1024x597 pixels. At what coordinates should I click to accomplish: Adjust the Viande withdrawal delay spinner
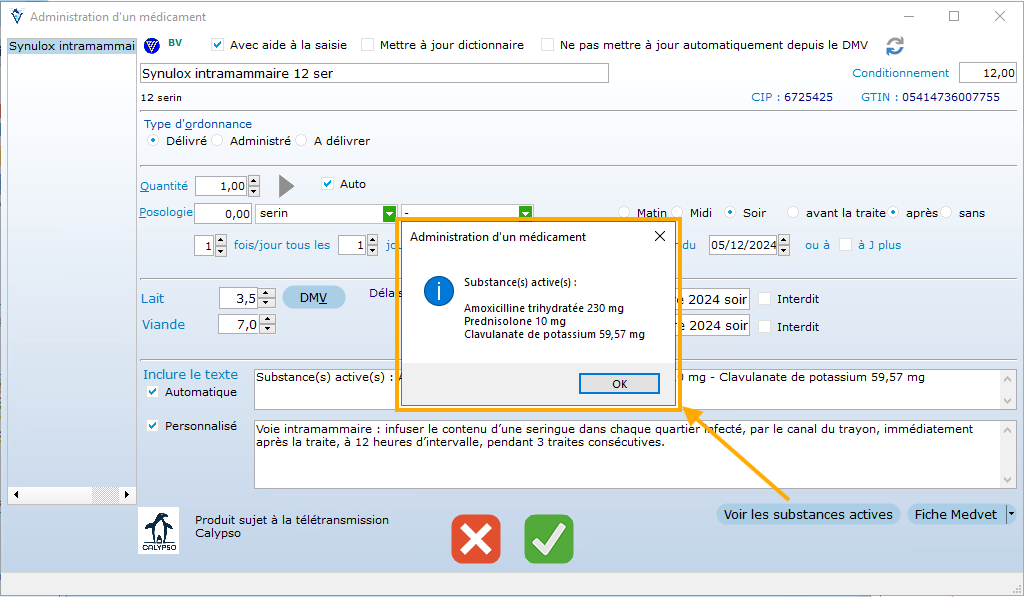[x=268, y=324]
